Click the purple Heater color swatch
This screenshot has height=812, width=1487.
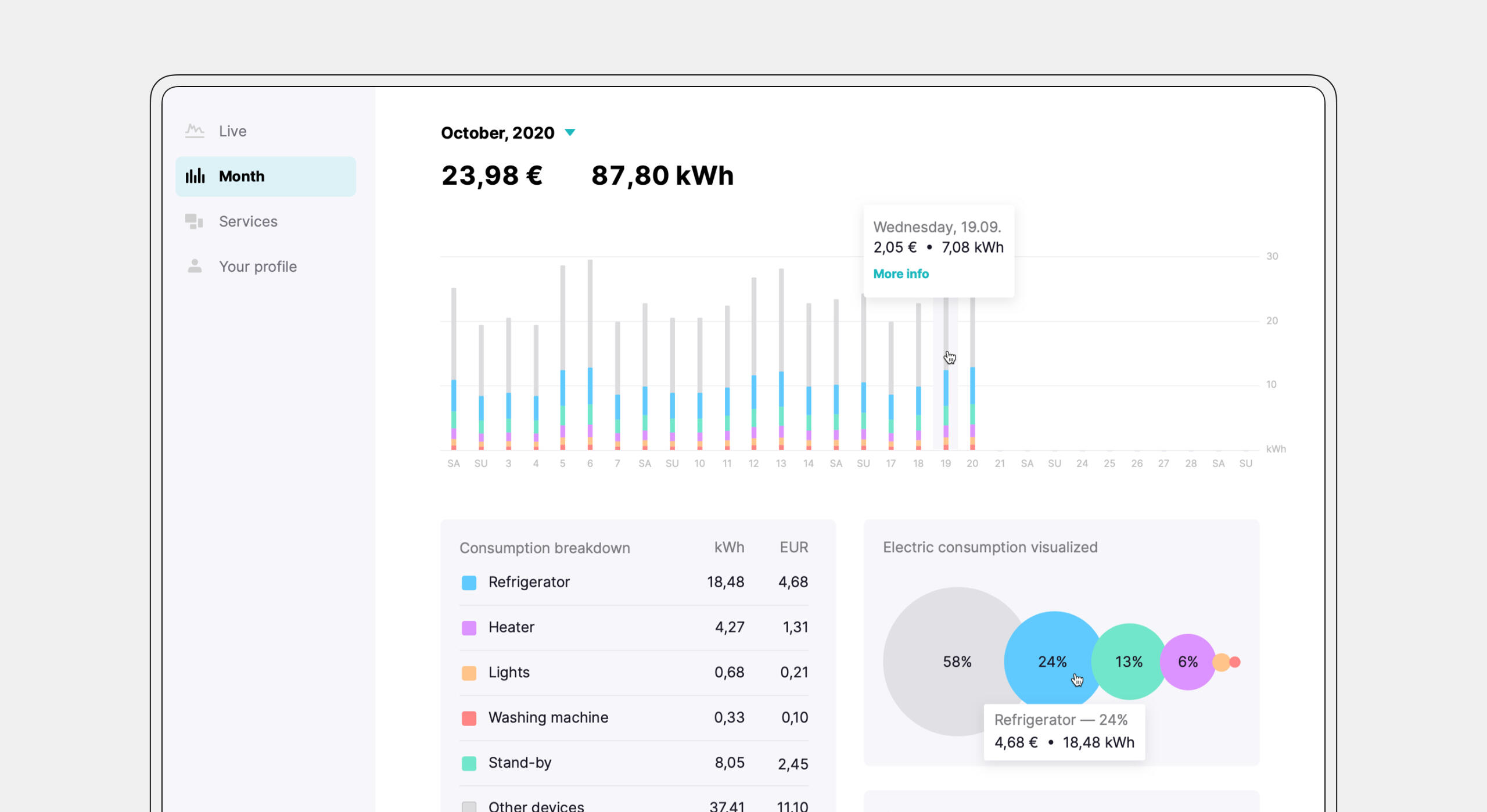469,628
